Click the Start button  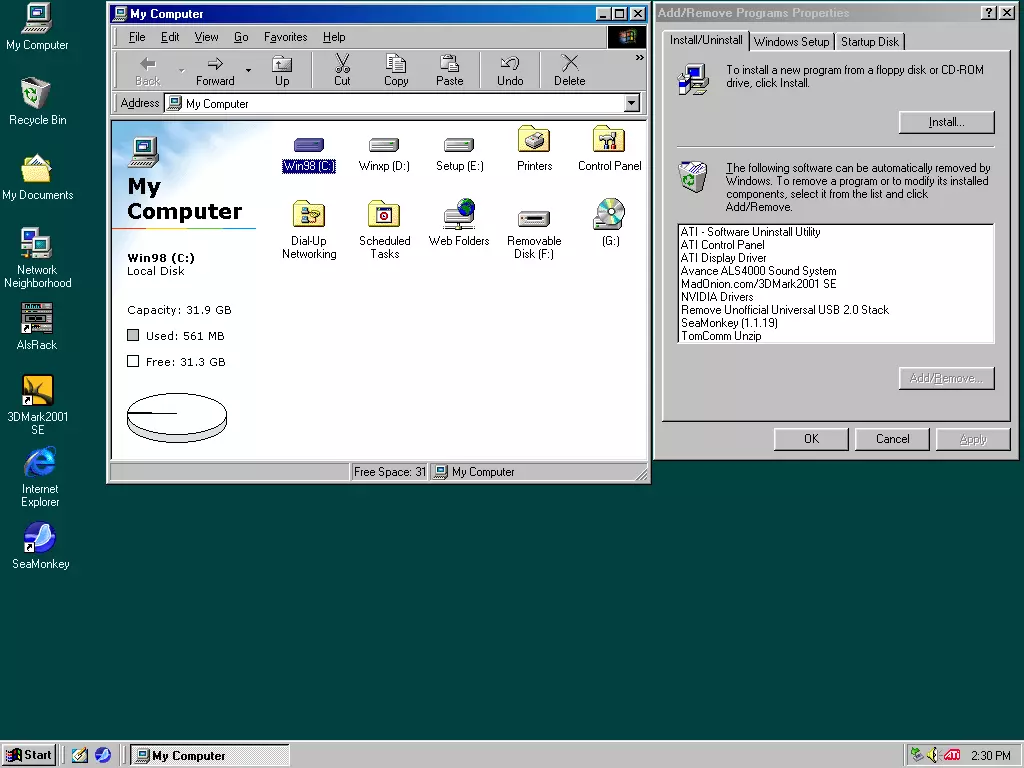click(29, 755)
